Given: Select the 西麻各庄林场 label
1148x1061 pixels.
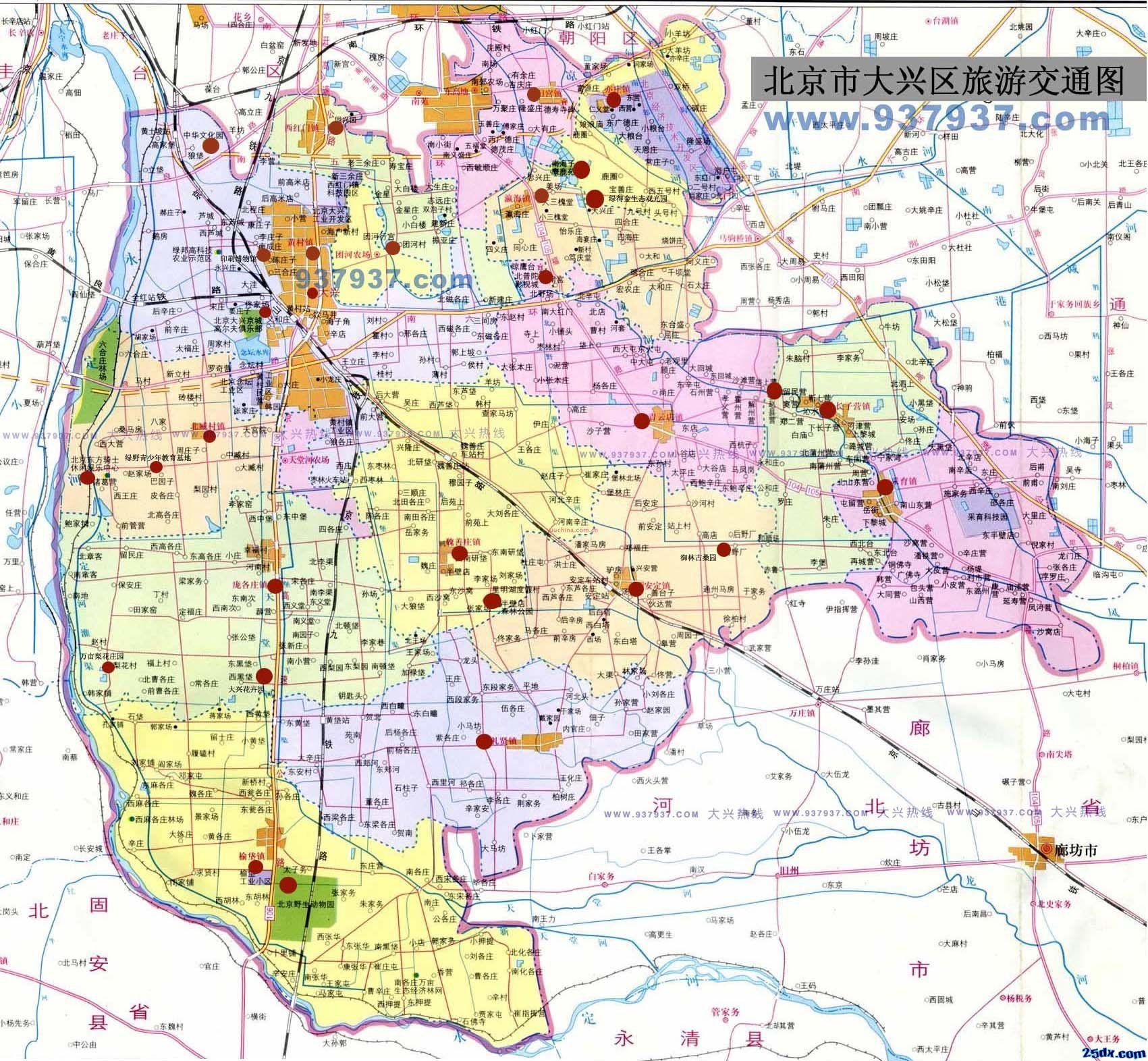Looking at the screenshot, I should (x=159, y=818).
